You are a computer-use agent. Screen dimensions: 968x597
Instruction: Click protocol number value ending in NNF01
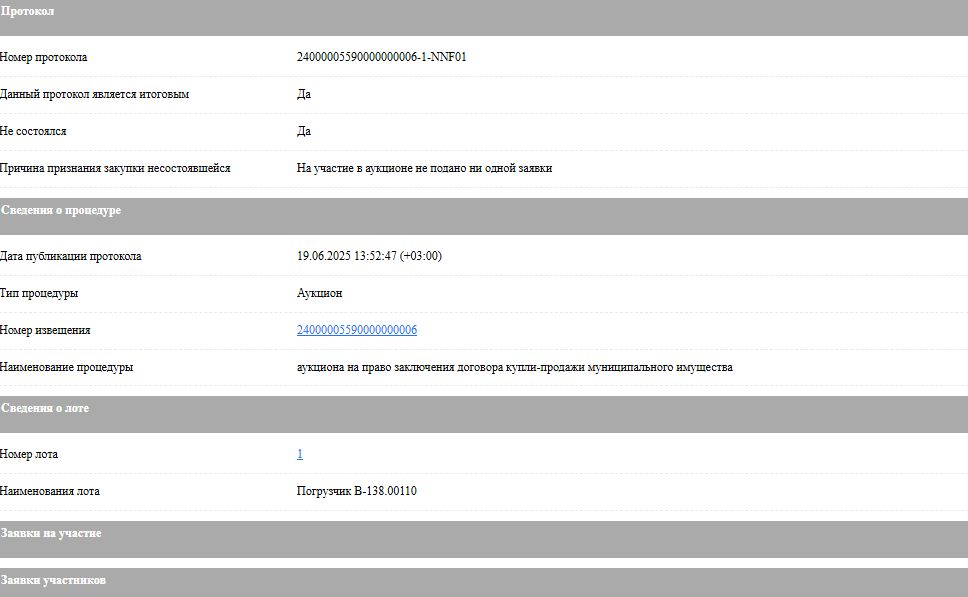[381, 57]
